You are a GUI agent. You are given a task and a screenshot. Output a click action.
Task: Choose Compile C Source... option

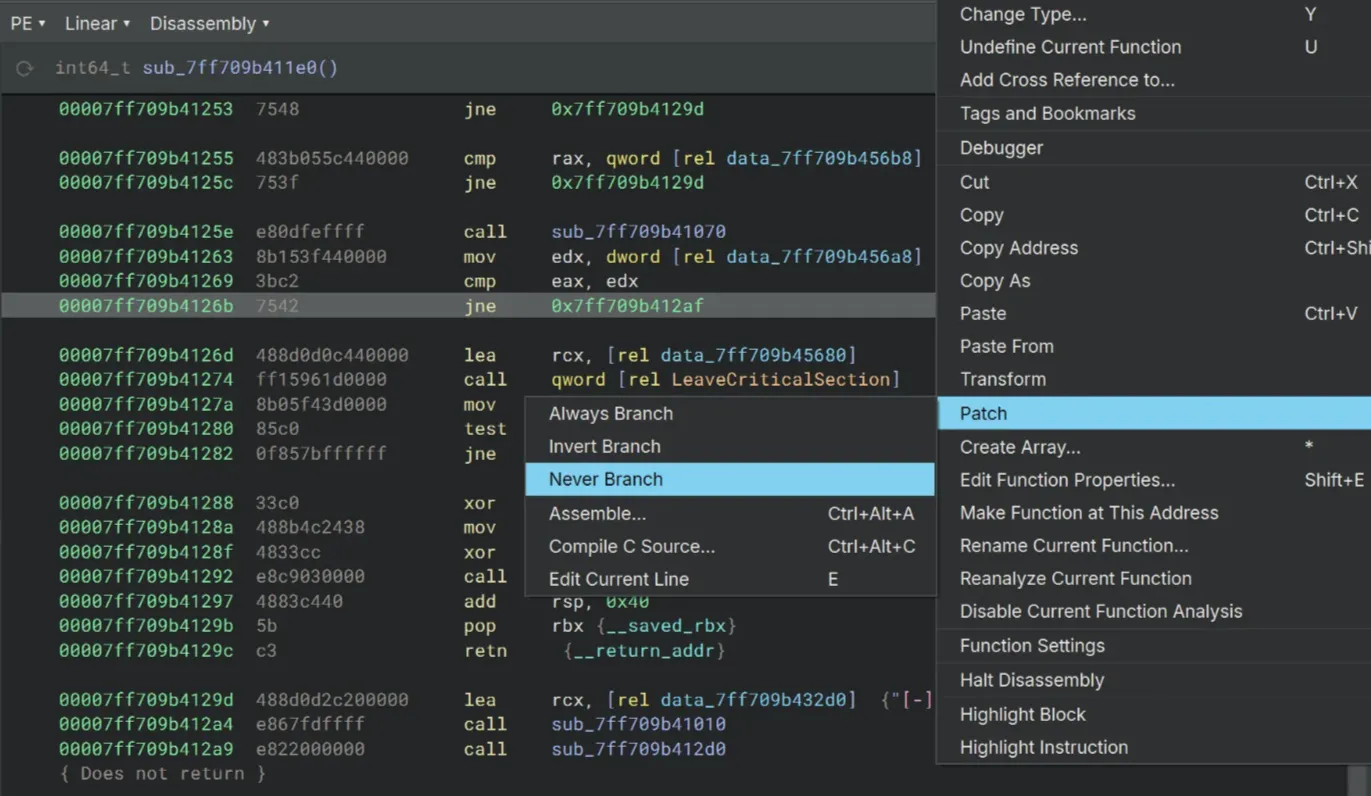point(631,546)
